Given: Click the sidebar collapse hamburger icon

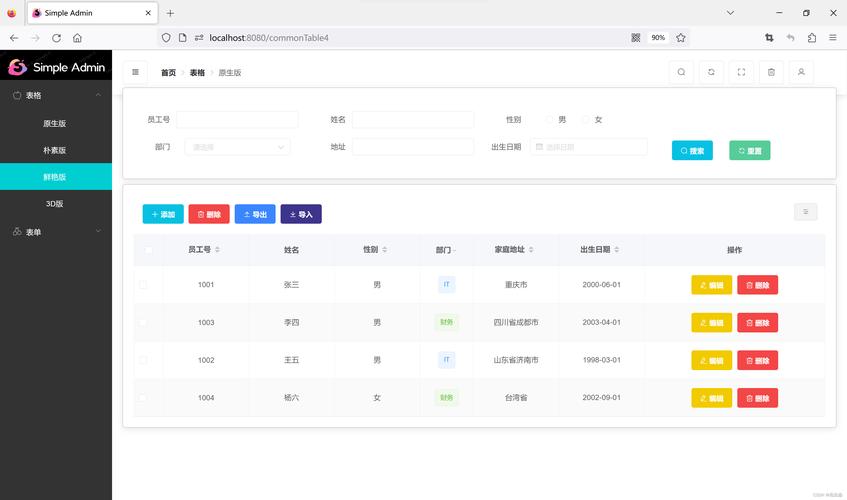Looking at the screenshot, I should pos(136,72).
